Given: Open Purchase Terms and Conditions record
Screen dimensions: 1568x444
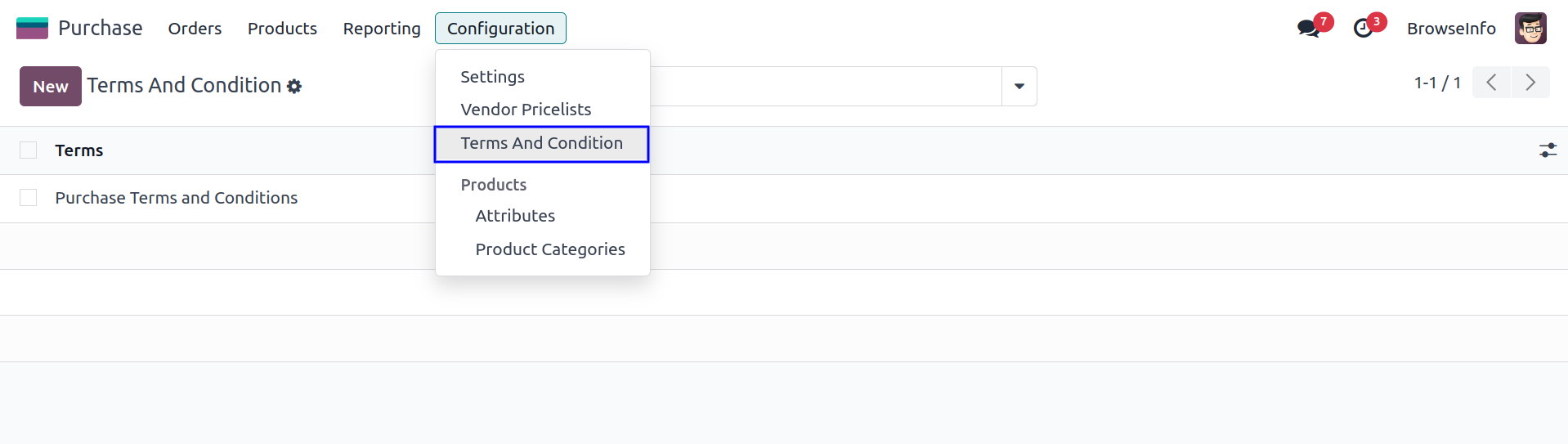Looking at the screenshot, I should coord(177,198).
